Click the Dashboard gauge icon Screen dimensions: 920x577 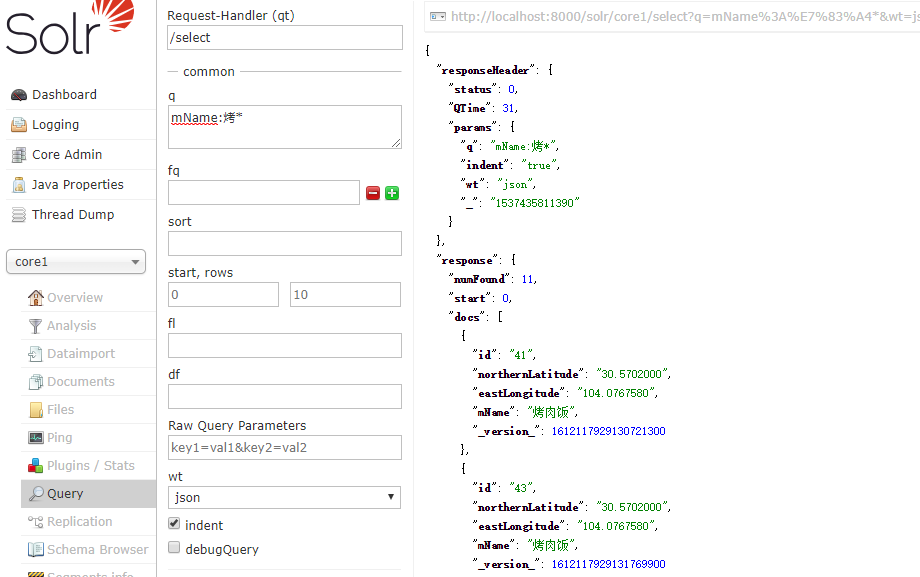[19, 95]
